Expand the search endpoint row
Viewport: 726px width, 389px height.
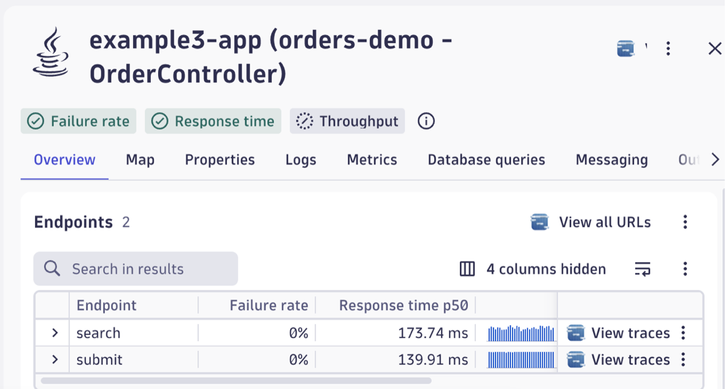[55, 333]
